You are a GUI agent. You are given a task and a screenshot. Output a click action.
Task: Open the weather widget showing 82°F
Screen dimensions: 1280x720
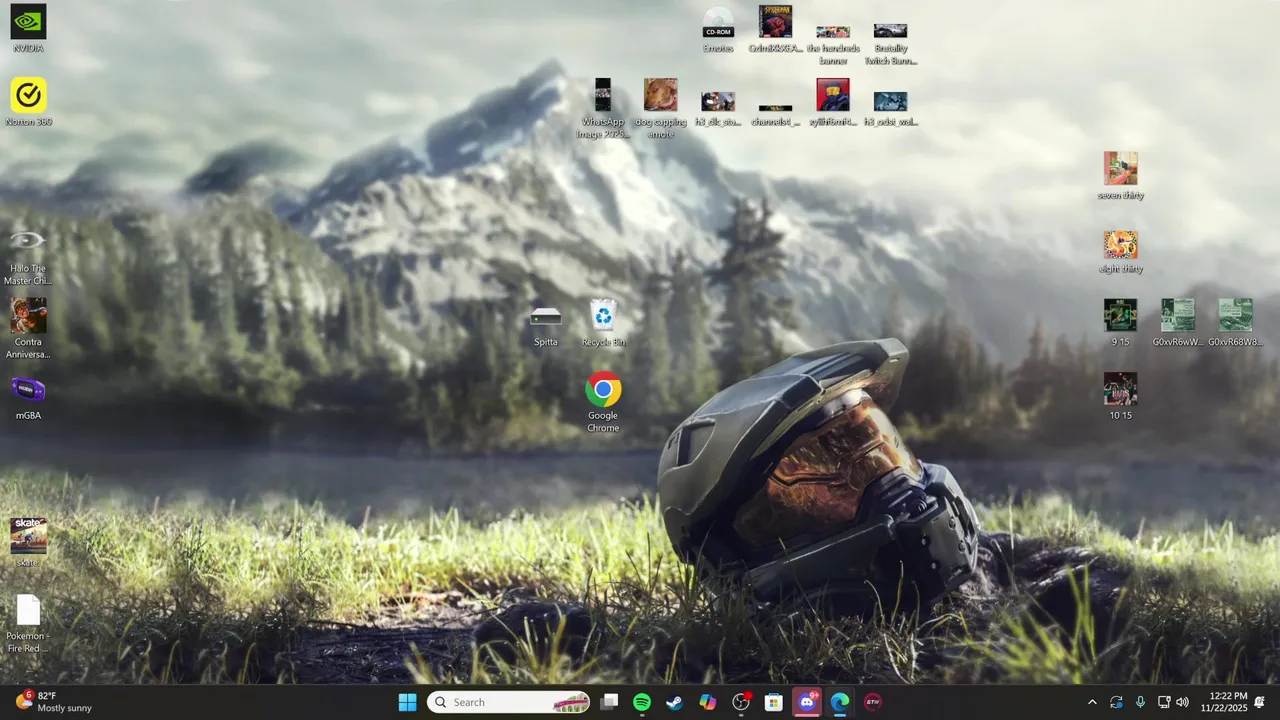coord(55,702)
